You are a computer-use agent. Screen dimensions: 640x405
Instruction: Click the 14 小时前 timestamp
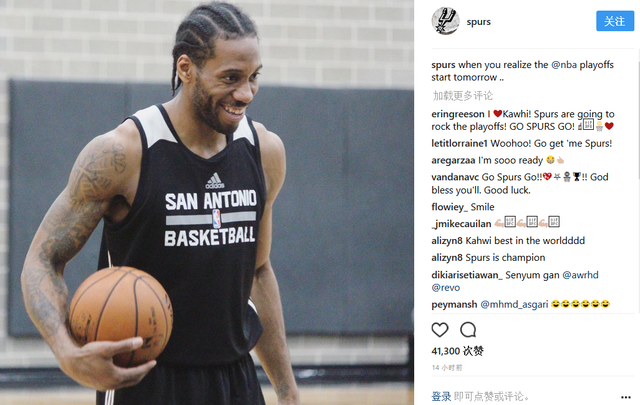point(447,367)
